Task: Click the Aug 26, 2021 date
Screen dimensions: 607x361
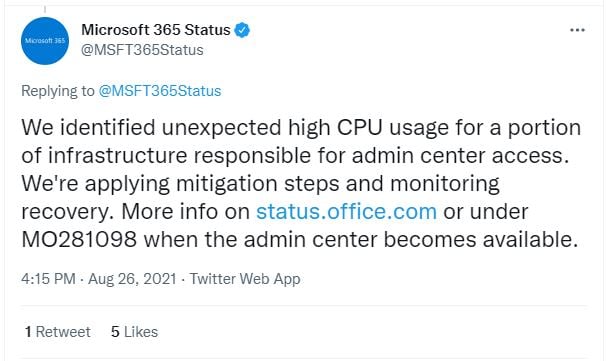Action: tap(132, 279)
